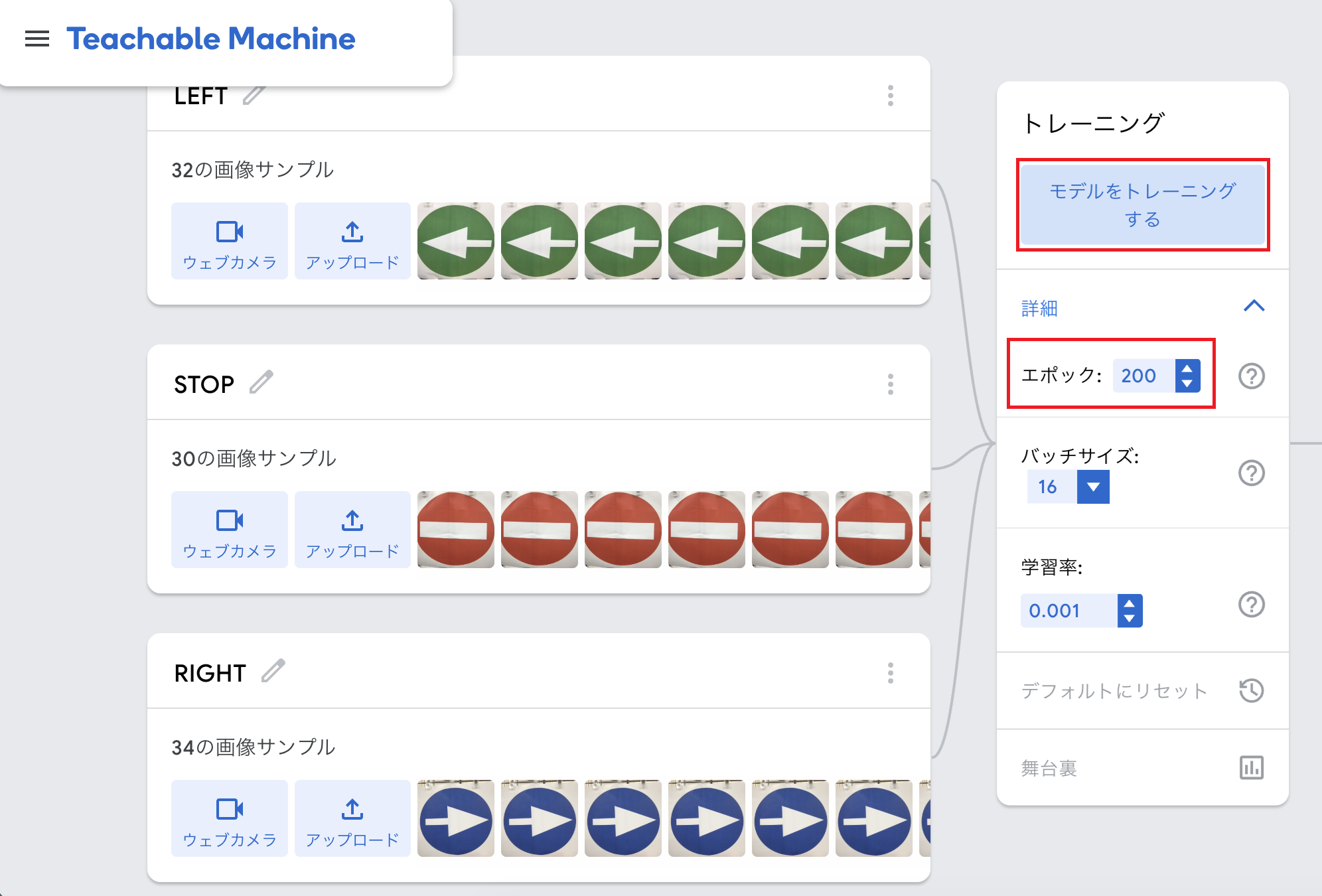Click the pencil icon to rename STOP class
This screenshot has height=896, width=1322.
pos(261,382)
